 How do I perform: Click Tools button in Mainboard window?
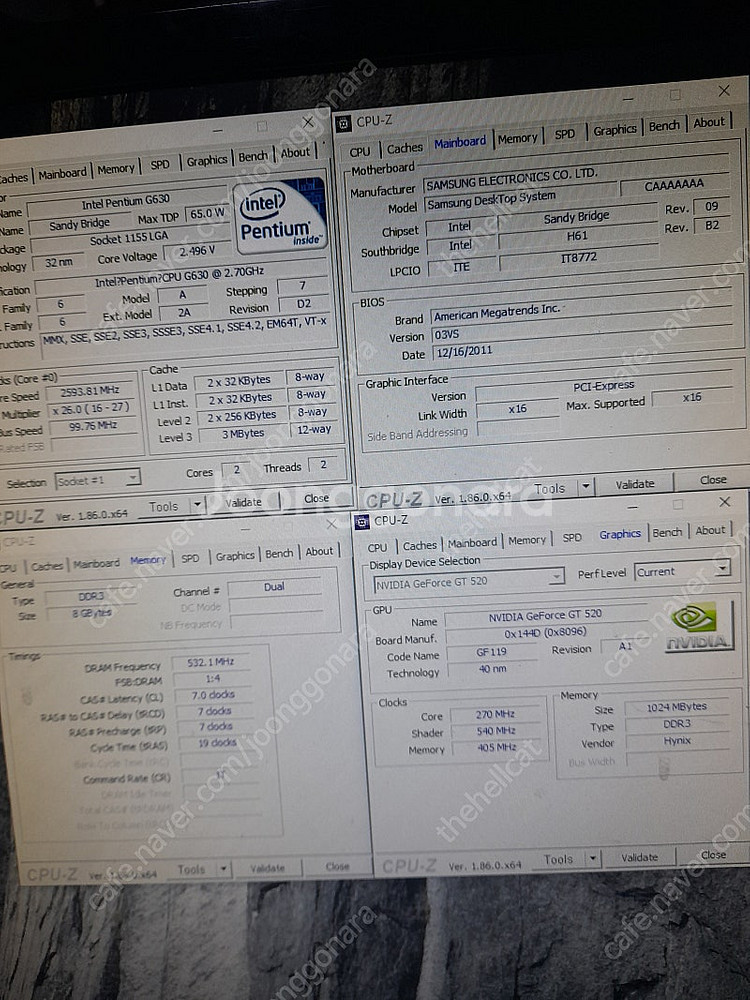[549, 489]
